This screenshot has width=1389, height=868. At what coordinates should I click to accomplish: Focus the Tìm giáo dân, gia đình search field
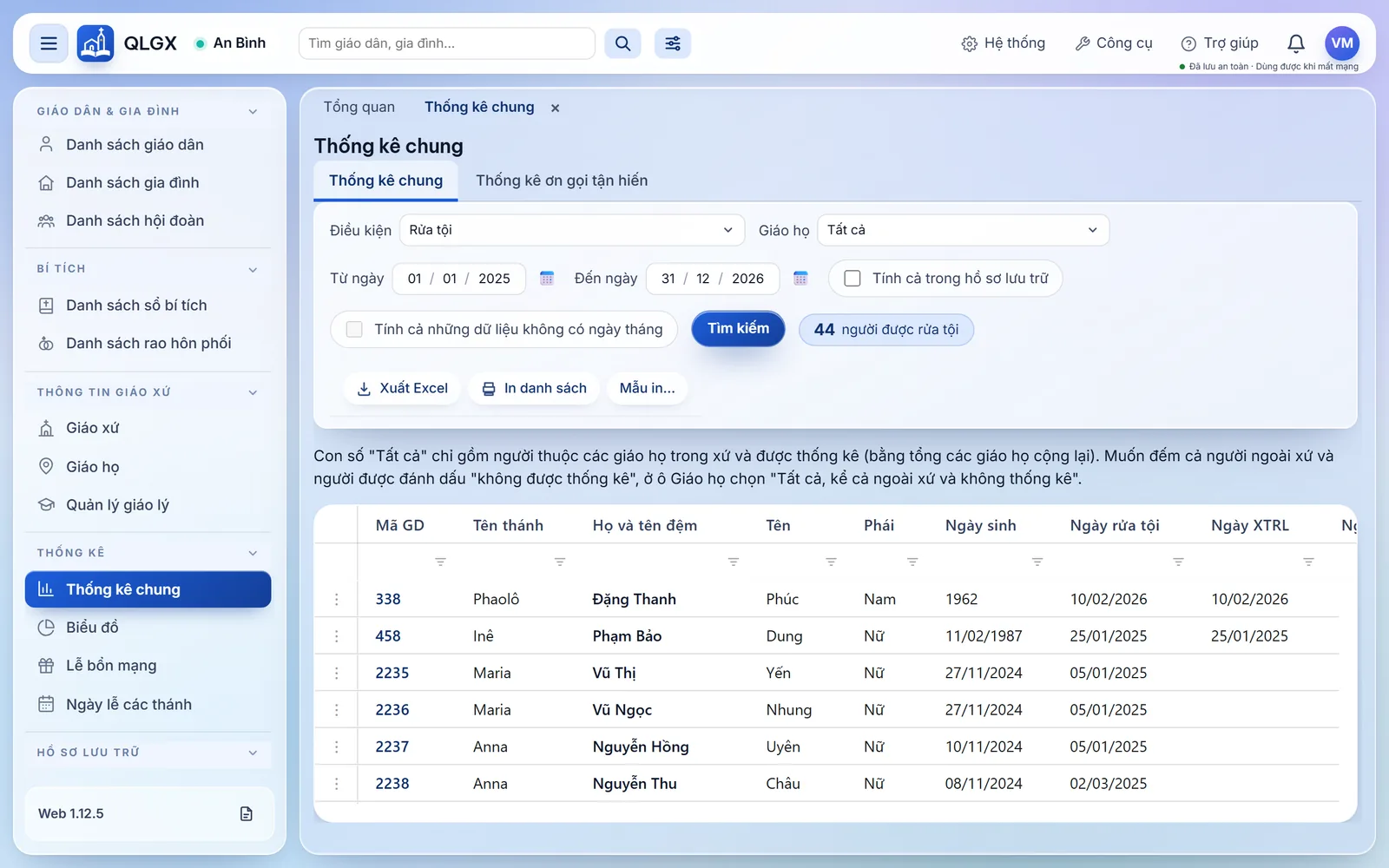click(x=447, y=43)
